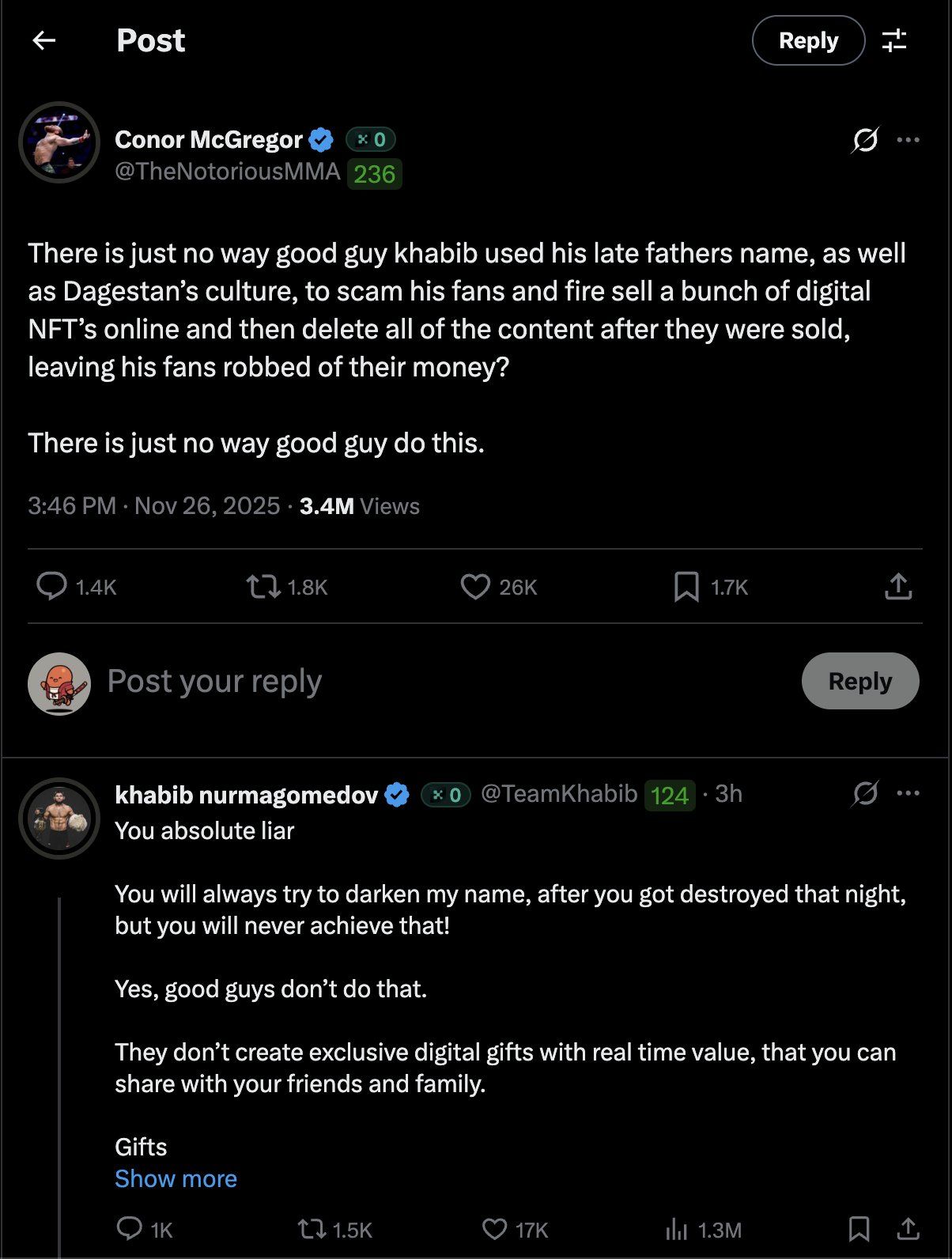The width and height of the screenshot is (952, 1259).
Task: Like khabib nurmagomedov's reply
Action: [x=494, y=1229]
